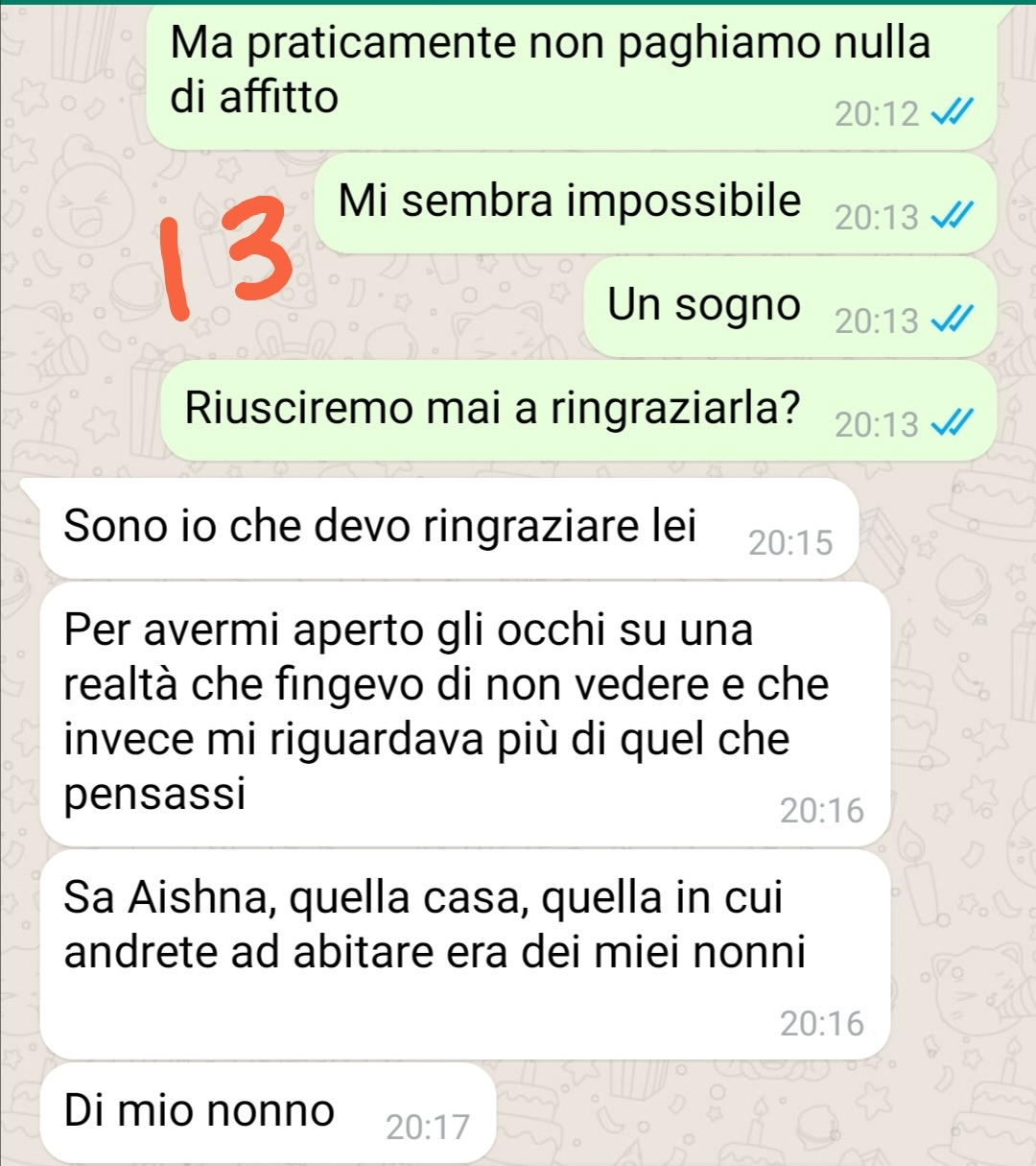Tap the read-receipt double check at 20:12
The height and width of the screenshot is (1166, 1036).
(953, 114)
